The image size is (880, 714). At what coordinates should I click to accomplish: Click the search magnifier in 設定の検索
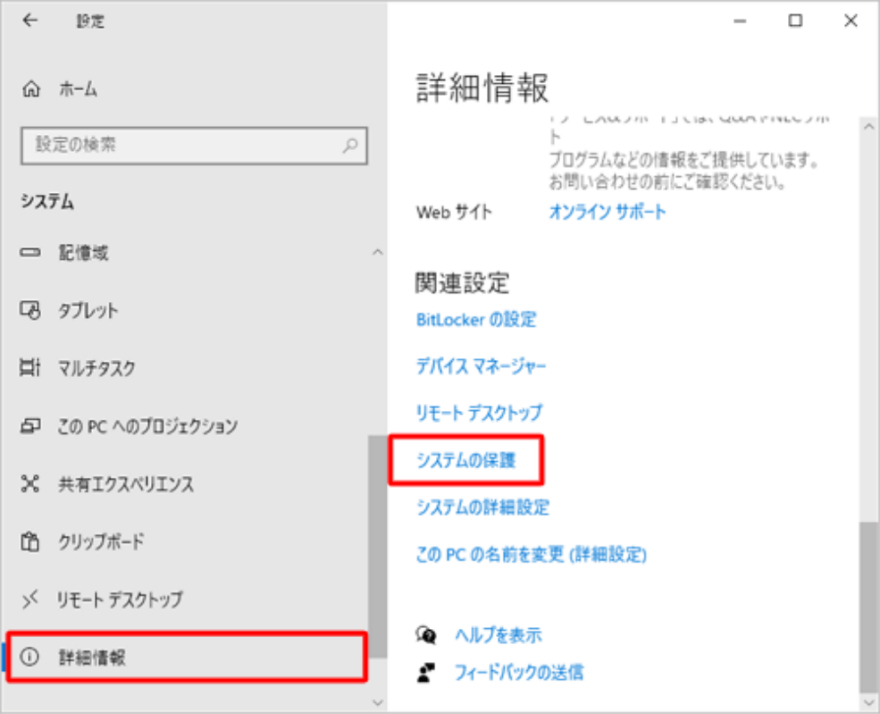click(x=349, y=146)
